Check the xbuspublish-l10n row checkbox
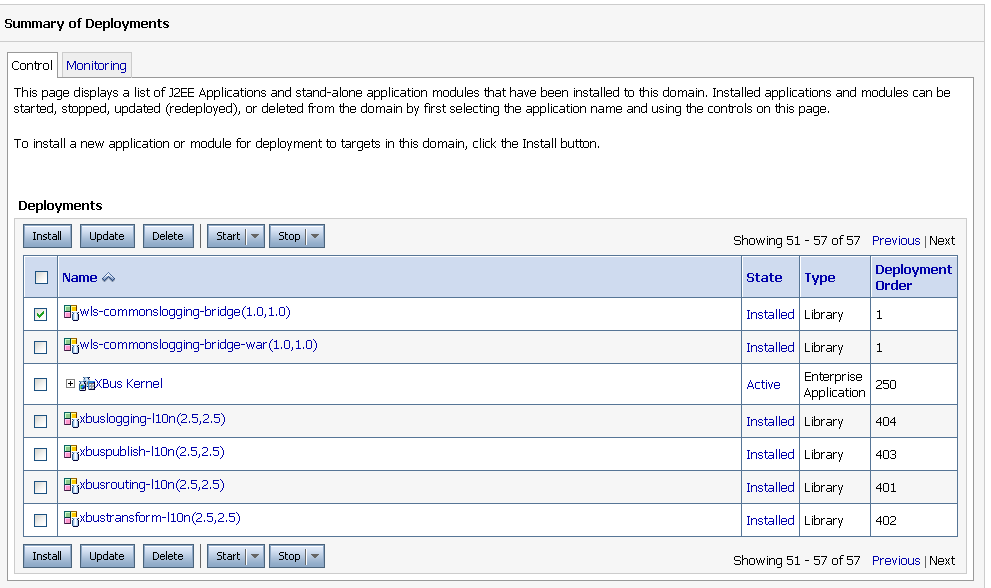 (x=40, y=454)
